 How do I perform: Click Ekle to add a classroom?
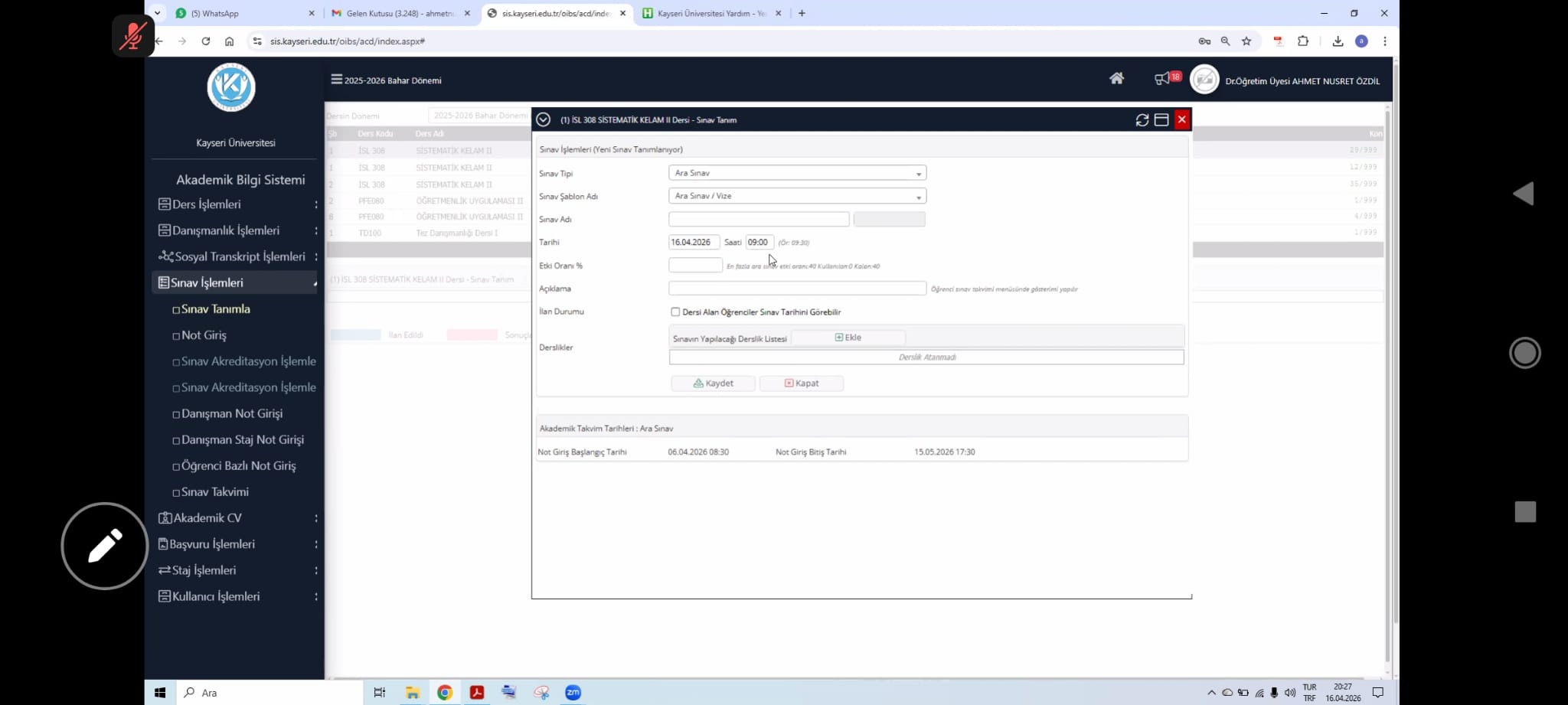[848, 338]
